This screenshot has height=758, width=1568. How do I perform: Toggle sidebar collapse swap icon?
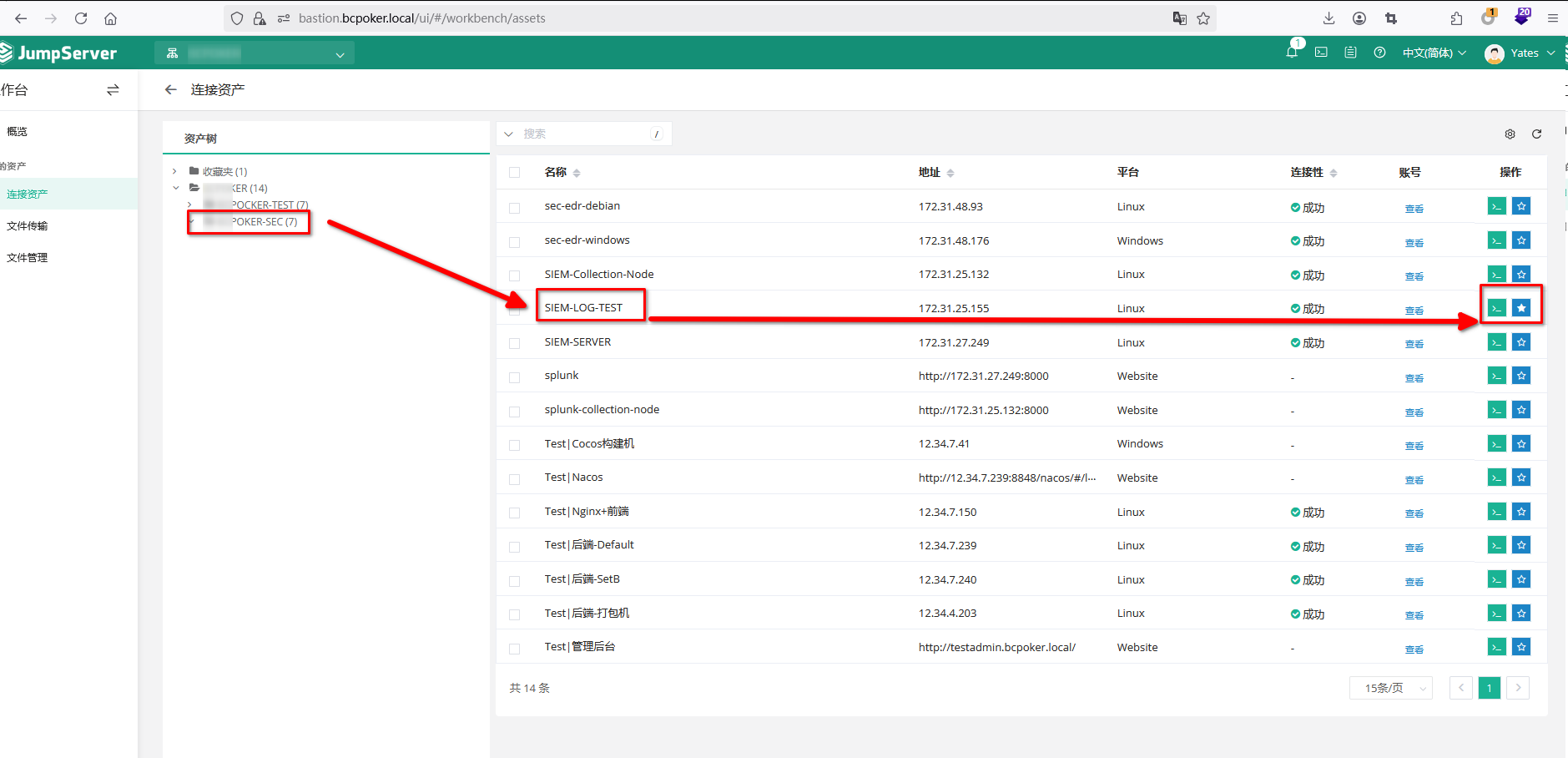(113, 90)
